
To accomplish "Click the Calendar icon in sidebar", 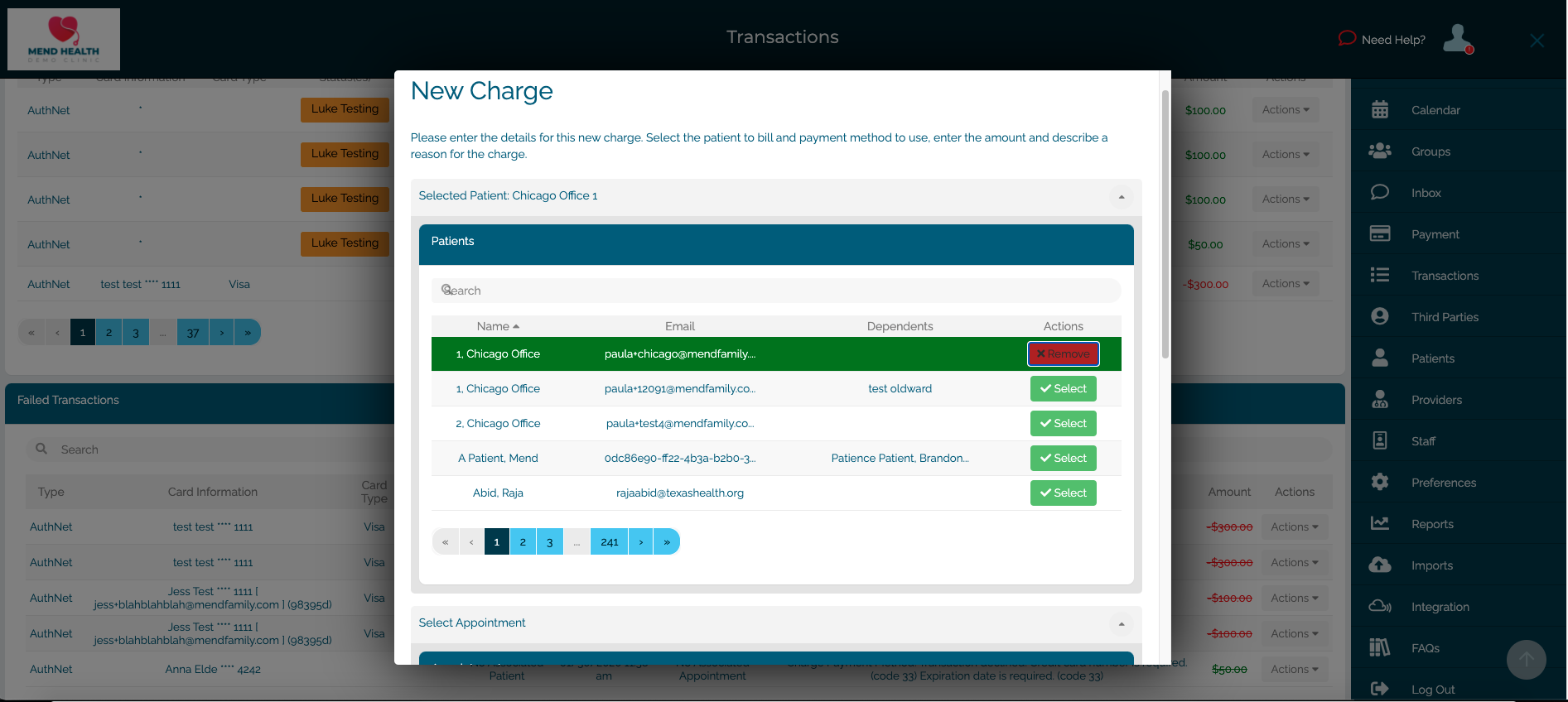I will coord(1379,110).
